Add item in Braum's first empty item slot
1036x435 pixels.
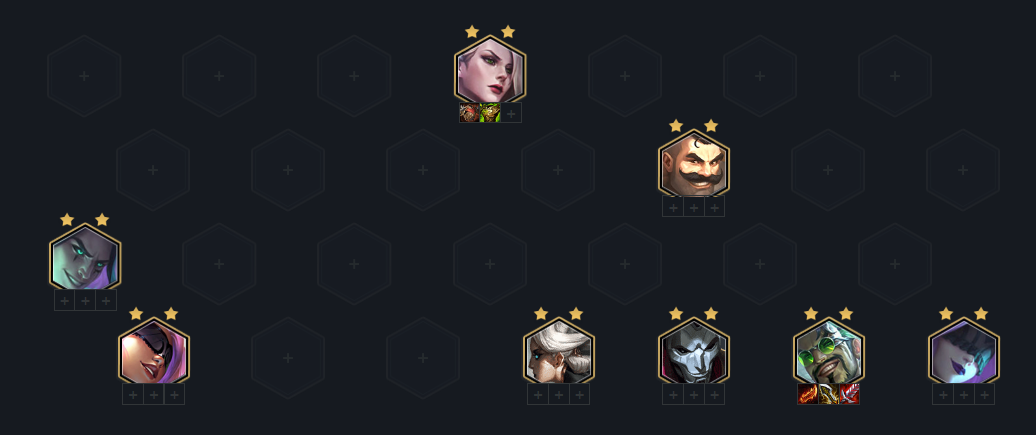673,206
